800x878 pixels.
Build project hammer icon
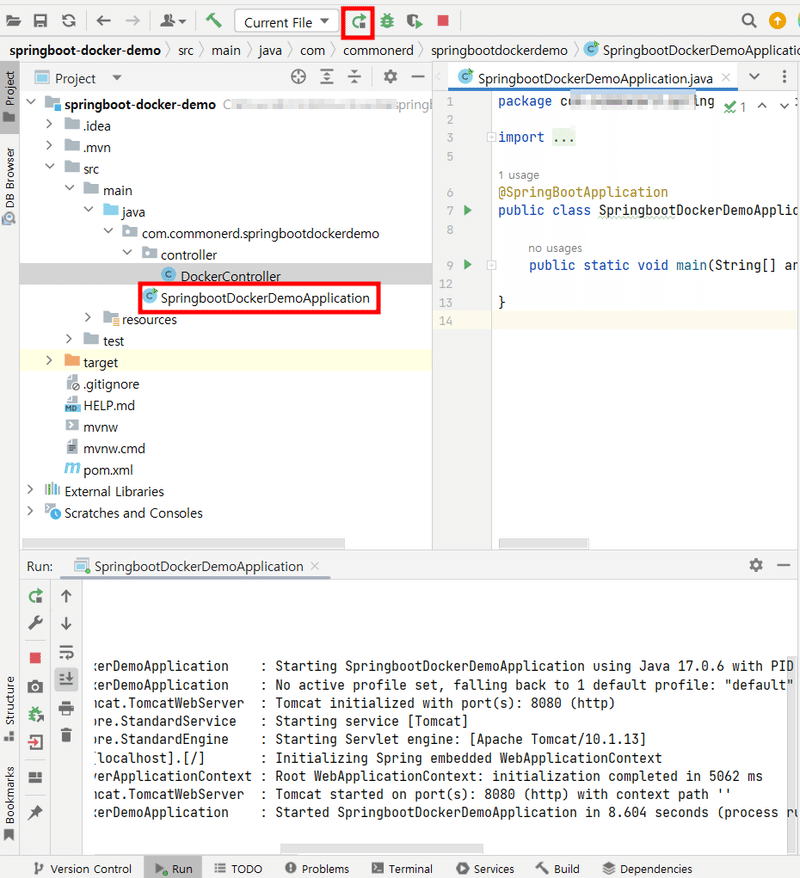[x=213, y=21]
